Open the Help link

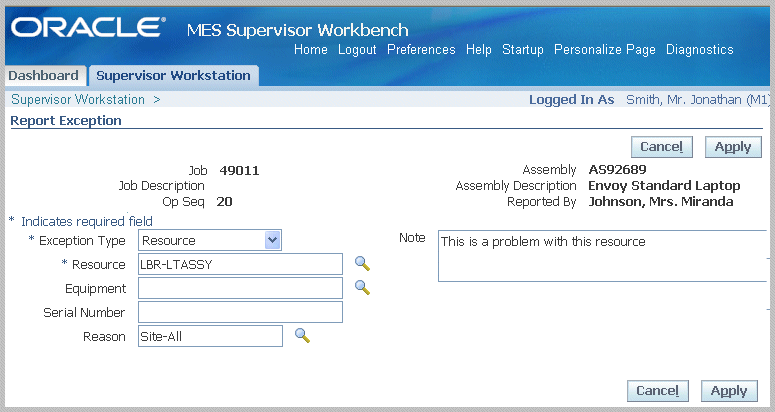(478, 49)
